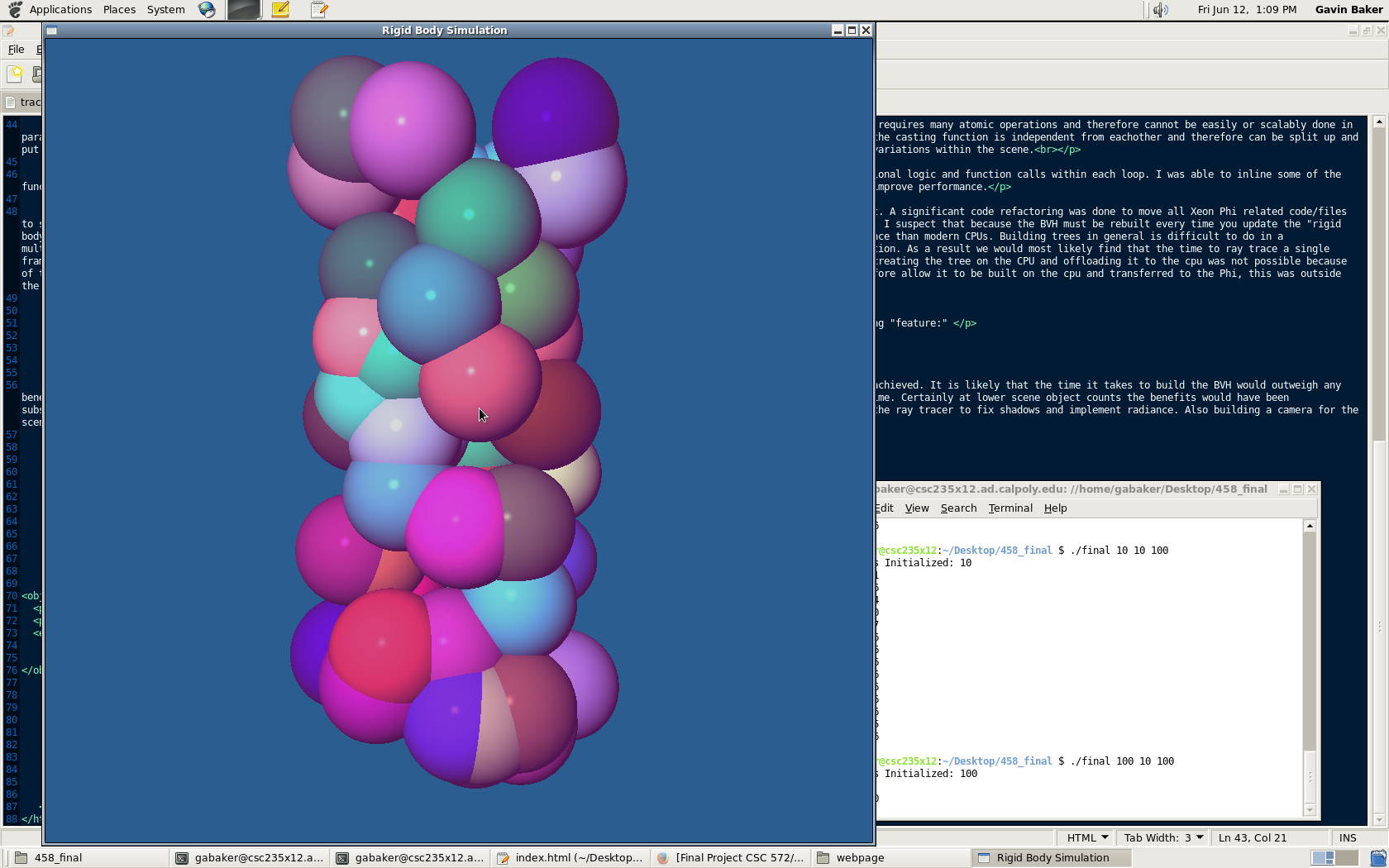Open the System menu in top panel

click(165, 10)
